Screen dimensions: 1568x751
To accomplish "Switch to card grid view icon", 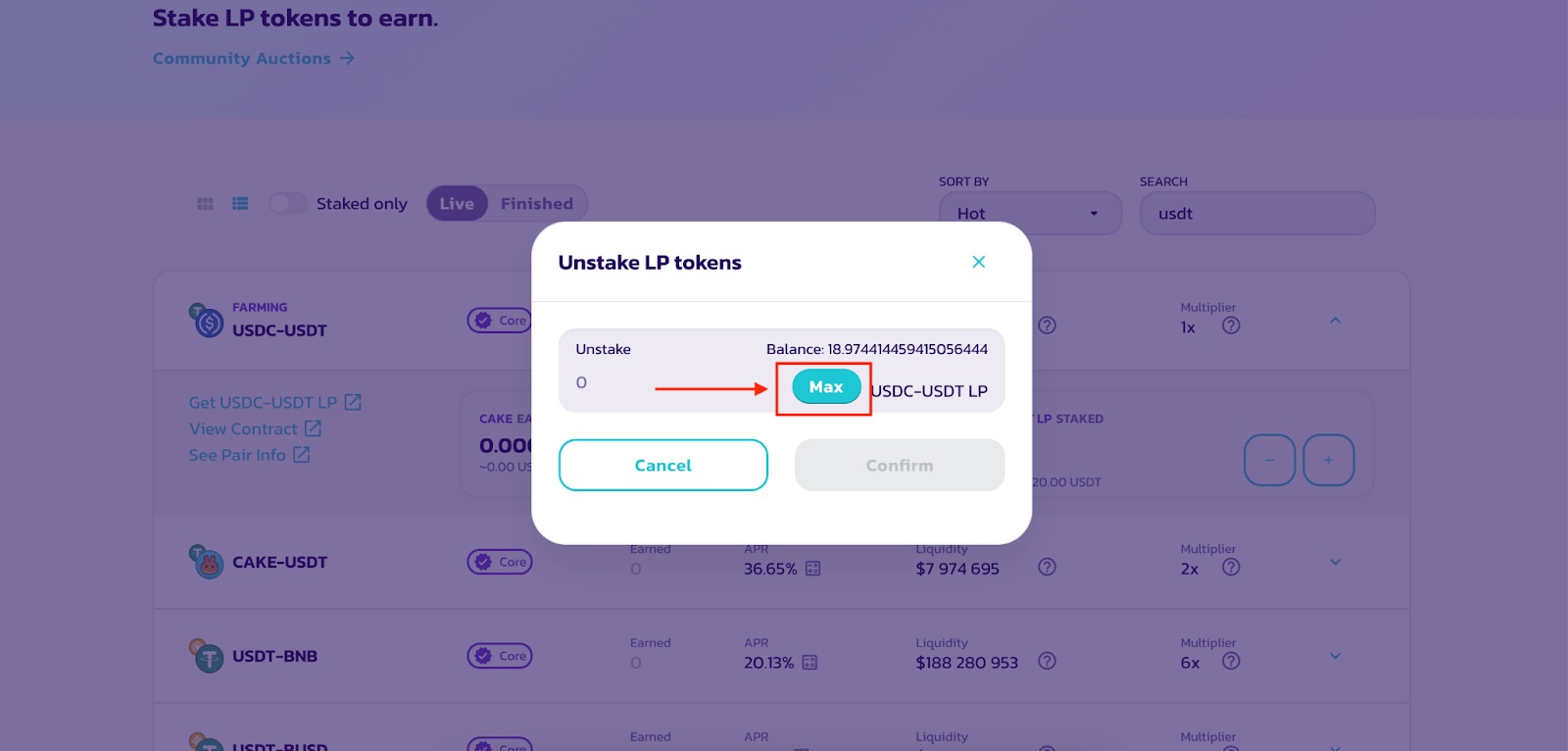I will coord(205,204).
